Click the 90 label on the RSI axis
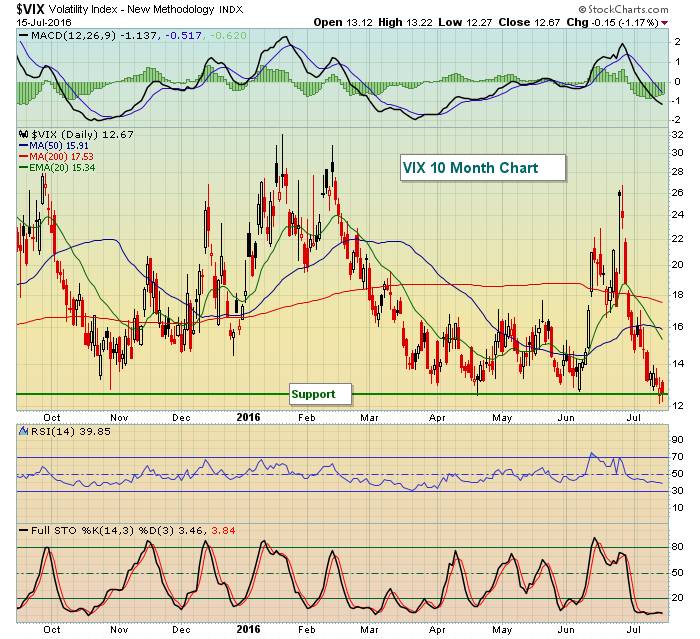The width and height of the screenshot is (700, 639). pyautogui.click(x=677, y=440)
